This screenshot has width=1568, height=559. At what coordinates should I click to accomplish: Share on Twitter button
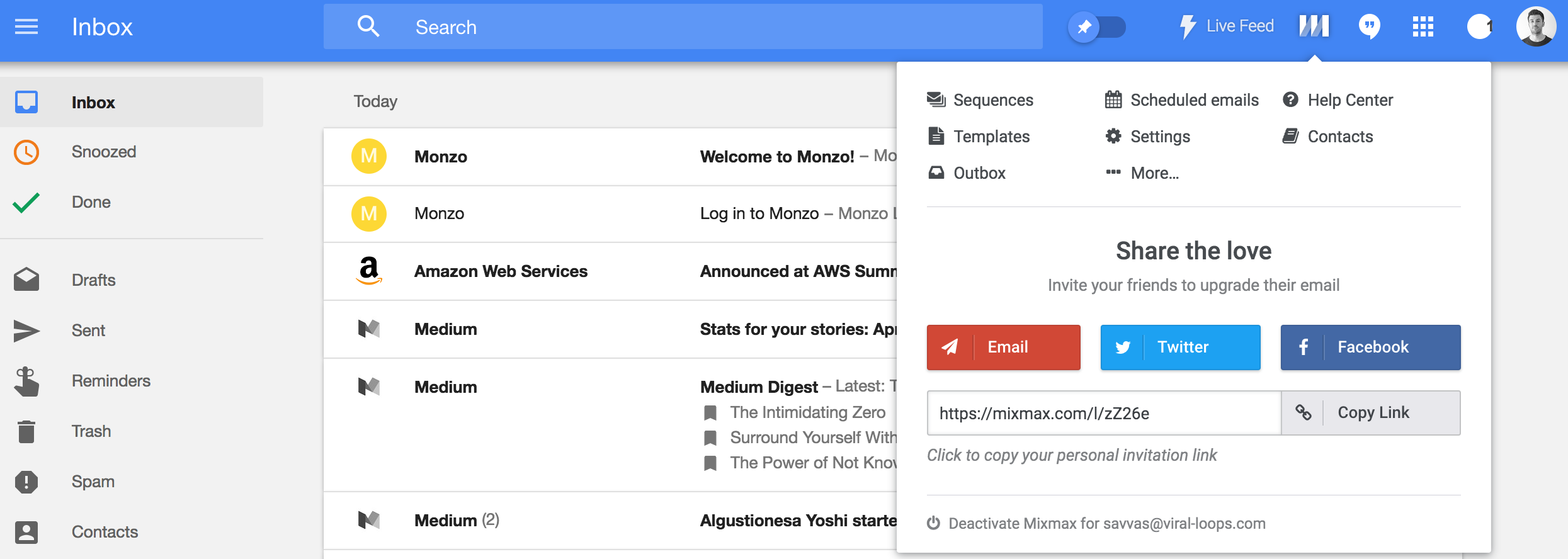coord(1180,347)
